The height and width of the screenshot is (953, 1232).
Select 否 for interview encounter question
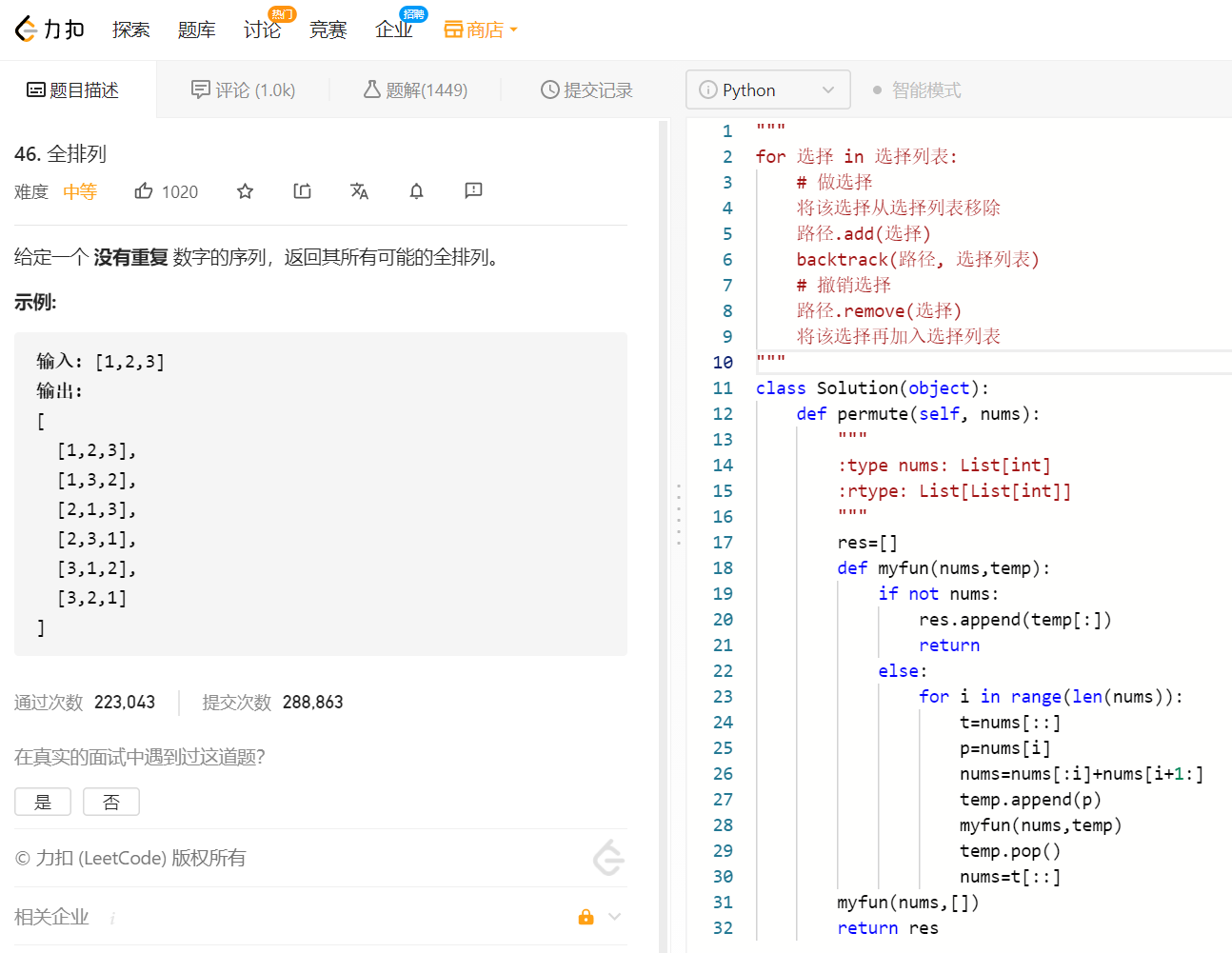tap(111, 802)
